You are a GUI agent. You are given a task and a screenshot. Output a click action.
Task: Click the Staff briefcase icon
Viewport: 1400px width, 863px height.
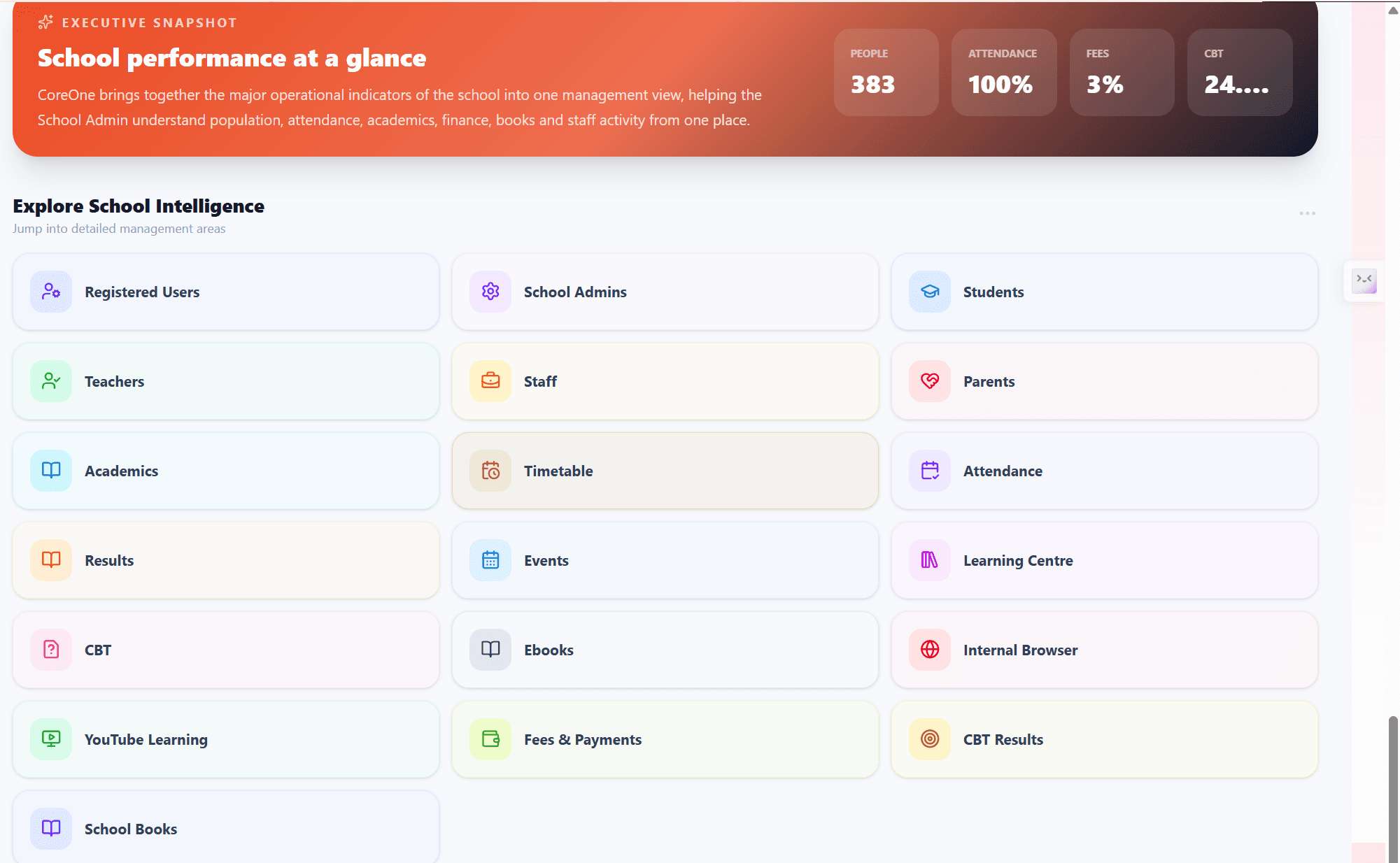490,381
